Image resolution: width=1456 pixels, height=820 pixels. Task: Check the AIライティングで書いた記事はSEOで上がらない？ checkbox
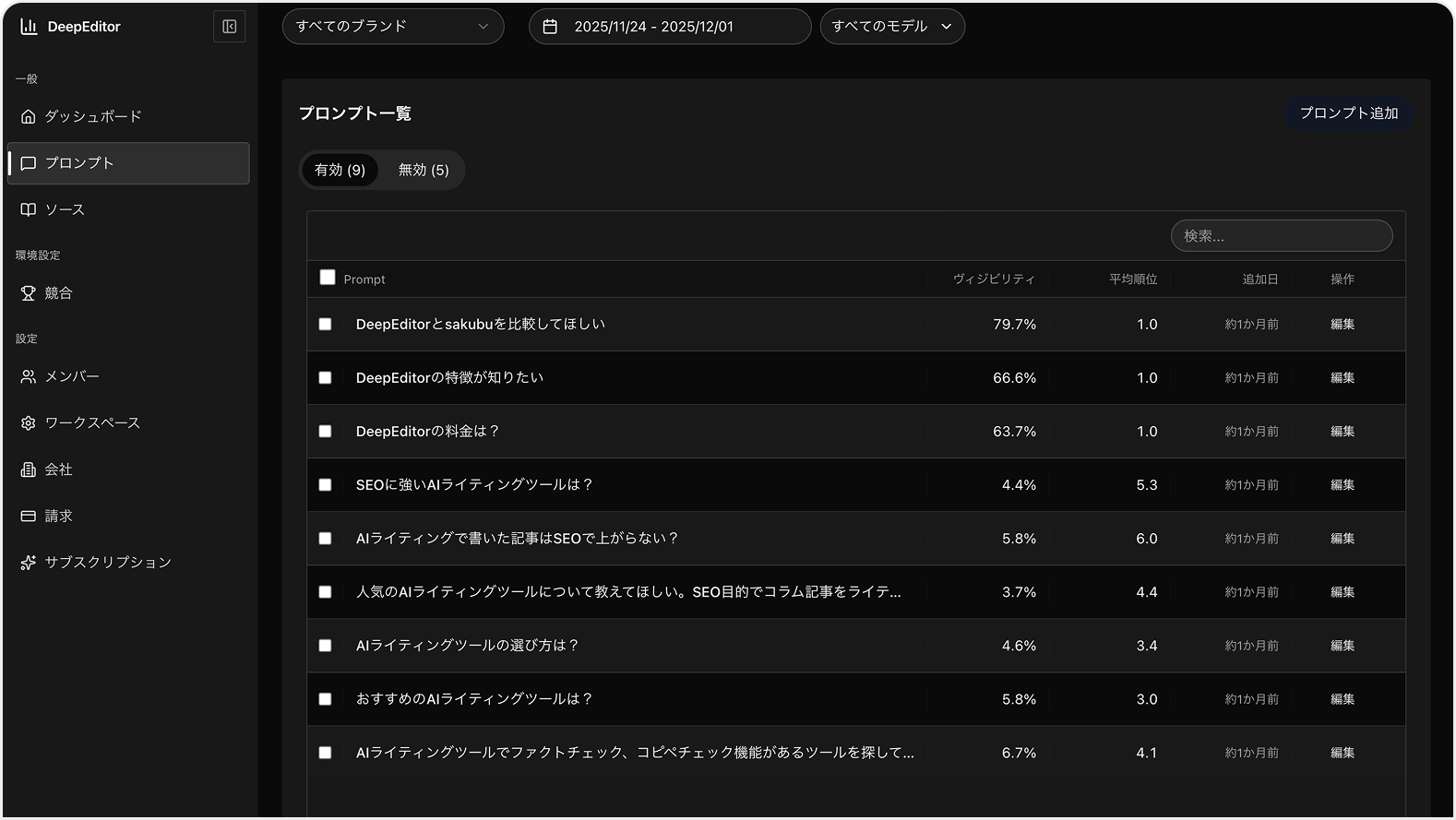click(325, 539)
